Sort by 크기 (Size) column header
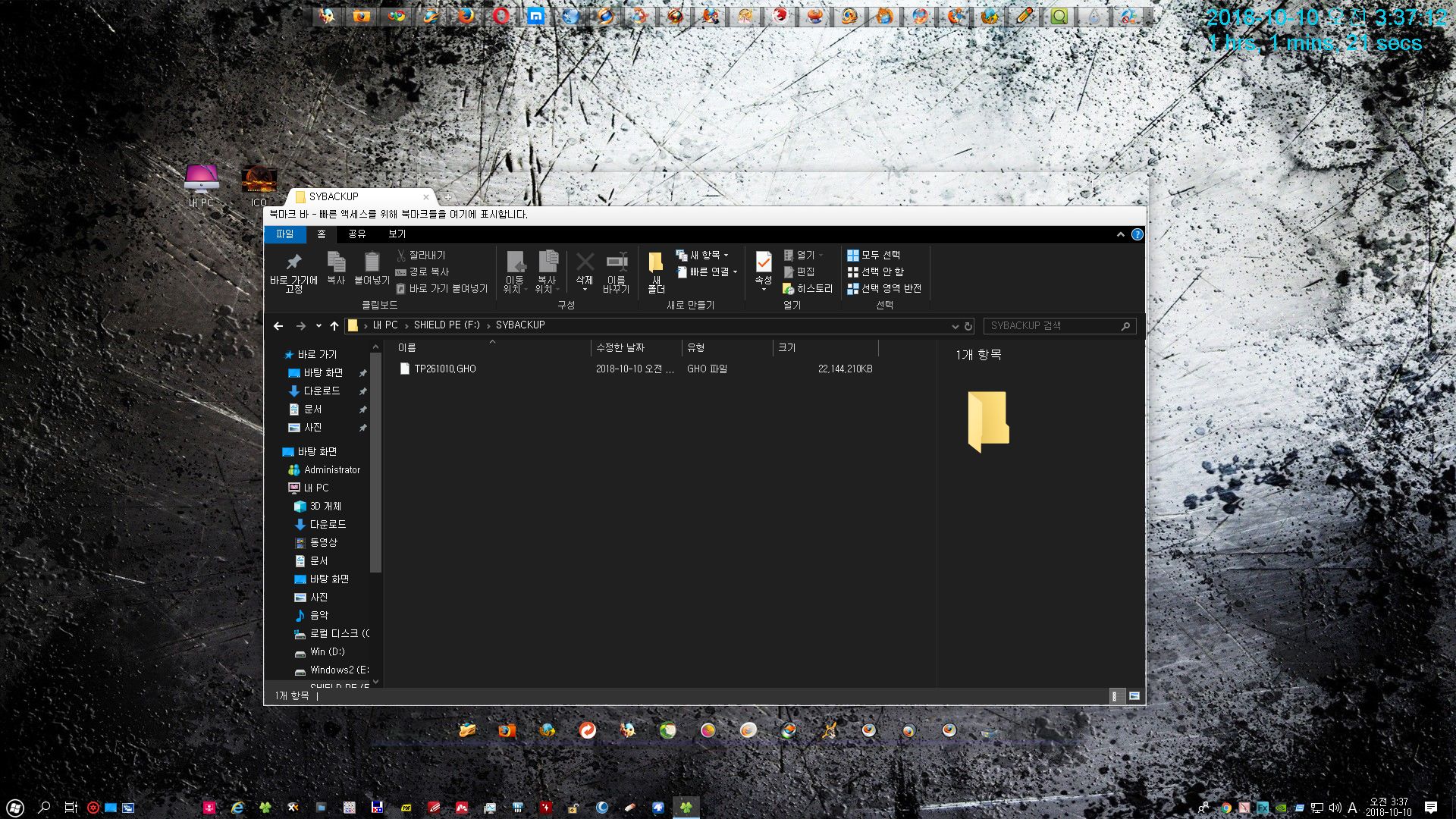Viewport: 1456px width, 819px height. click(x=825, y=348)
